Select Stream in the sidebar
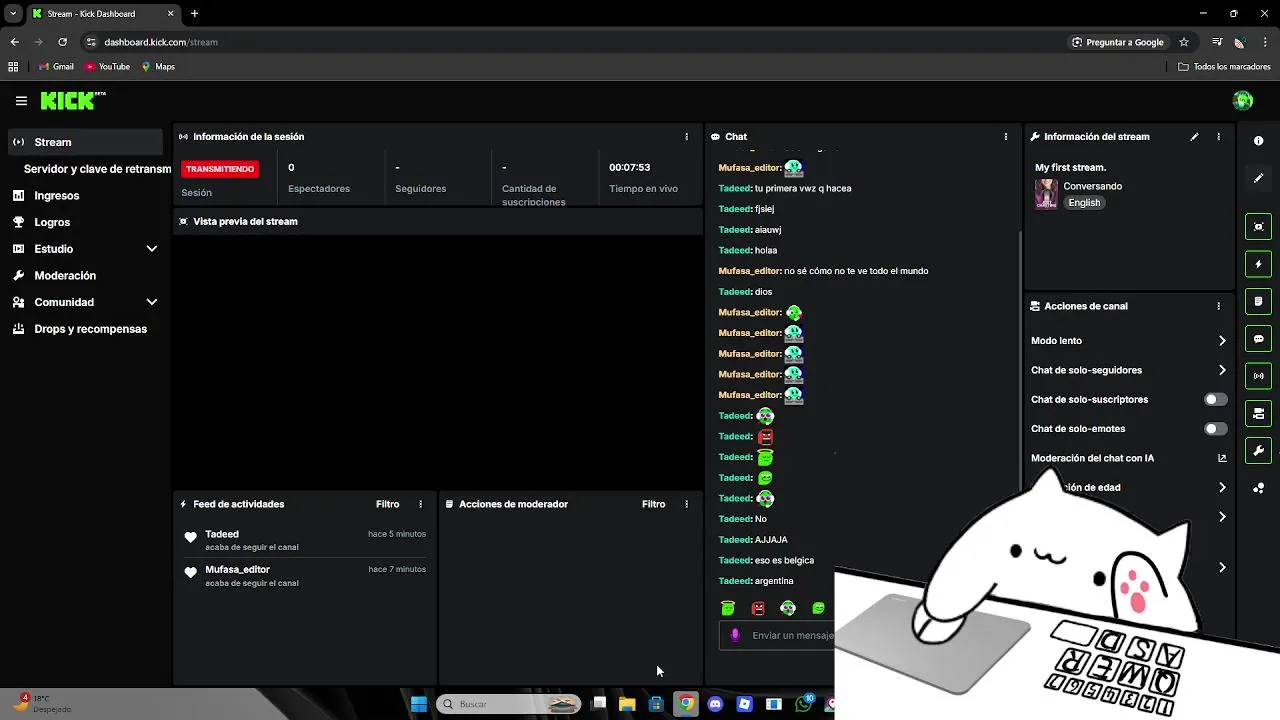 [x=86, y=142]
